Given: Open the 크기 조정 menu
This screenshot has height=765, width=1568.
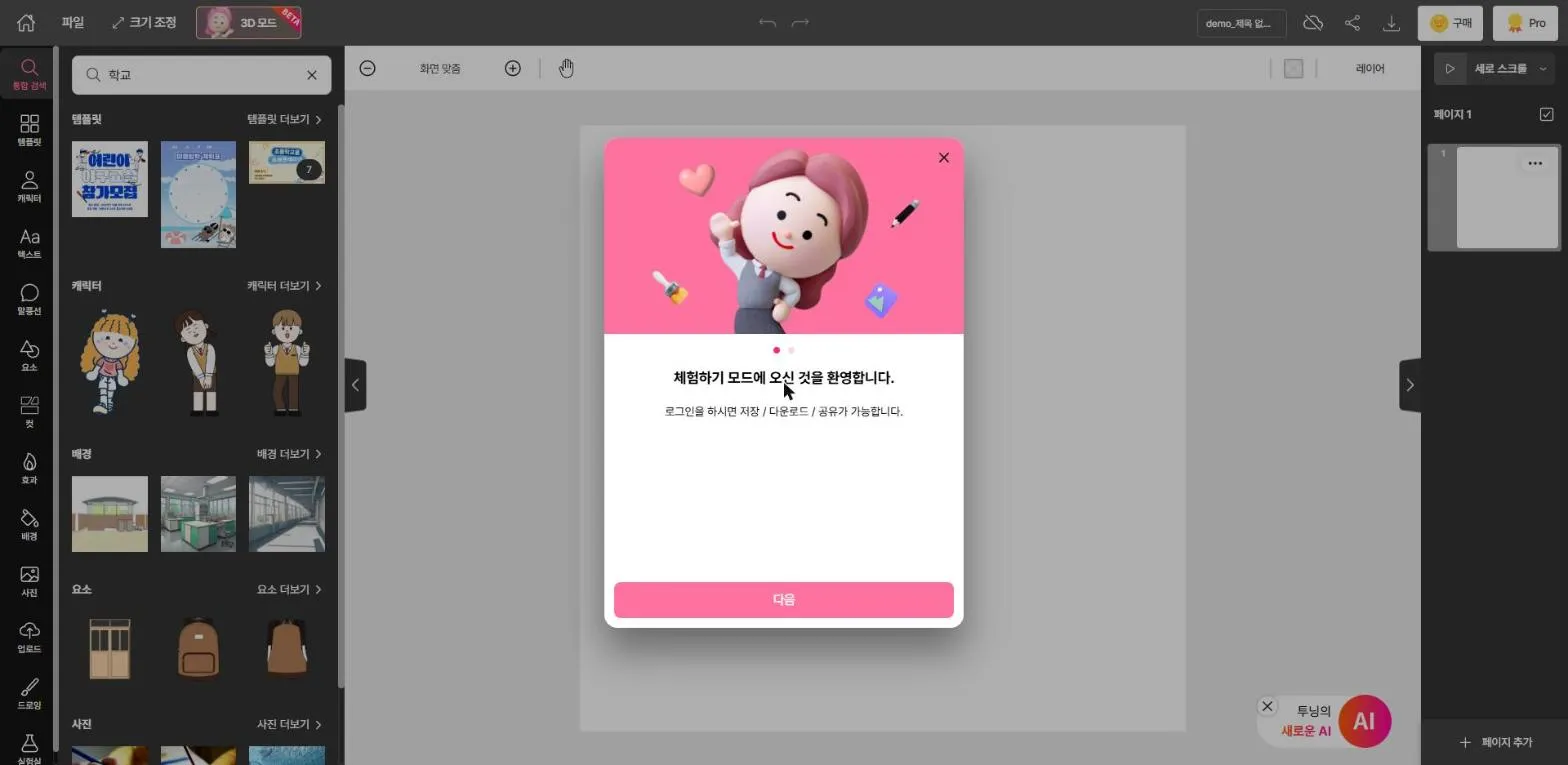Looking at the screenshot, I should [x=144, y=22].
